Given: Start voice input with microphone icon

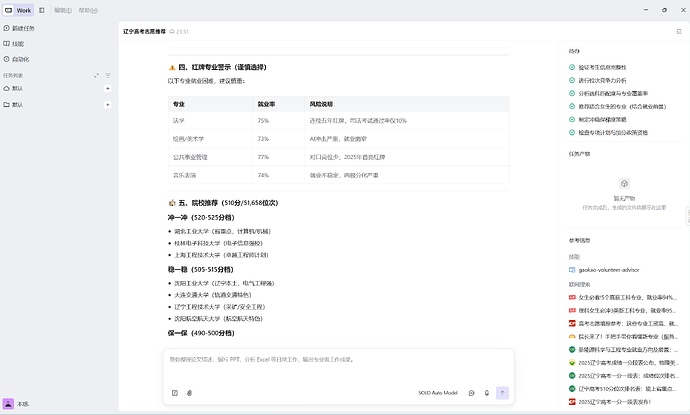Looking at the screenshot, I should pos(487,393).
